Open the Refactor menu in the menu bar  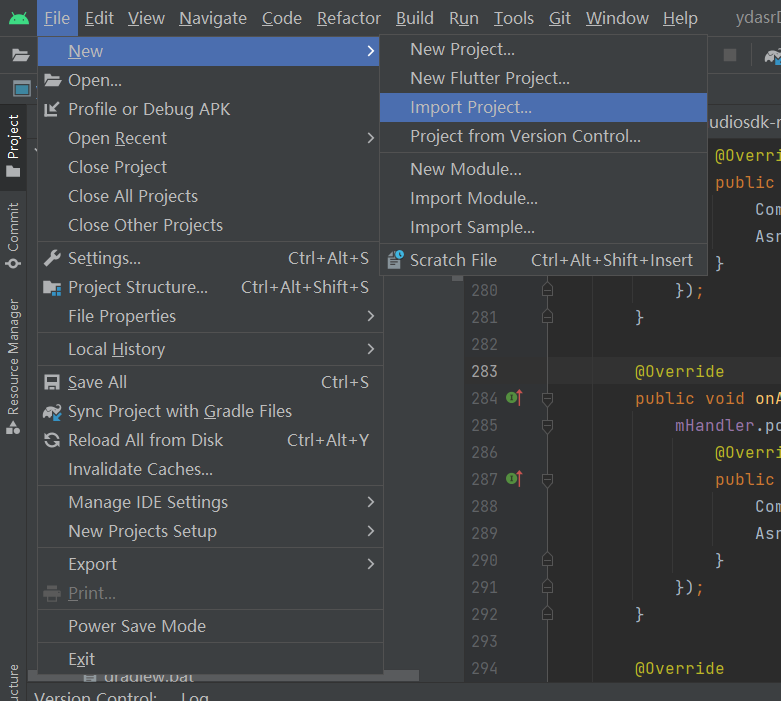(348, 18)
